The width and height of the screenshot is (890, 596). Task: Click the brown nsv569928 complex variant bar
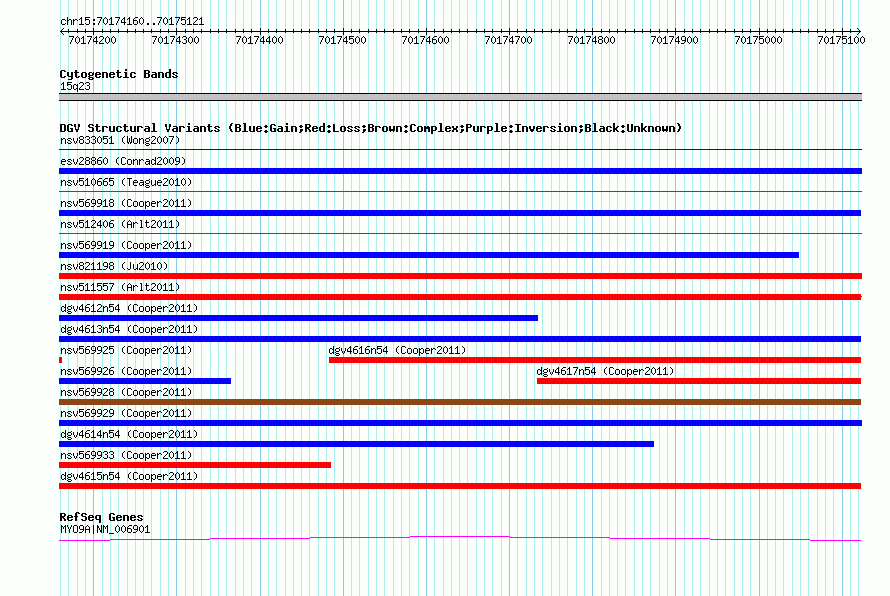tap(460, 402)
